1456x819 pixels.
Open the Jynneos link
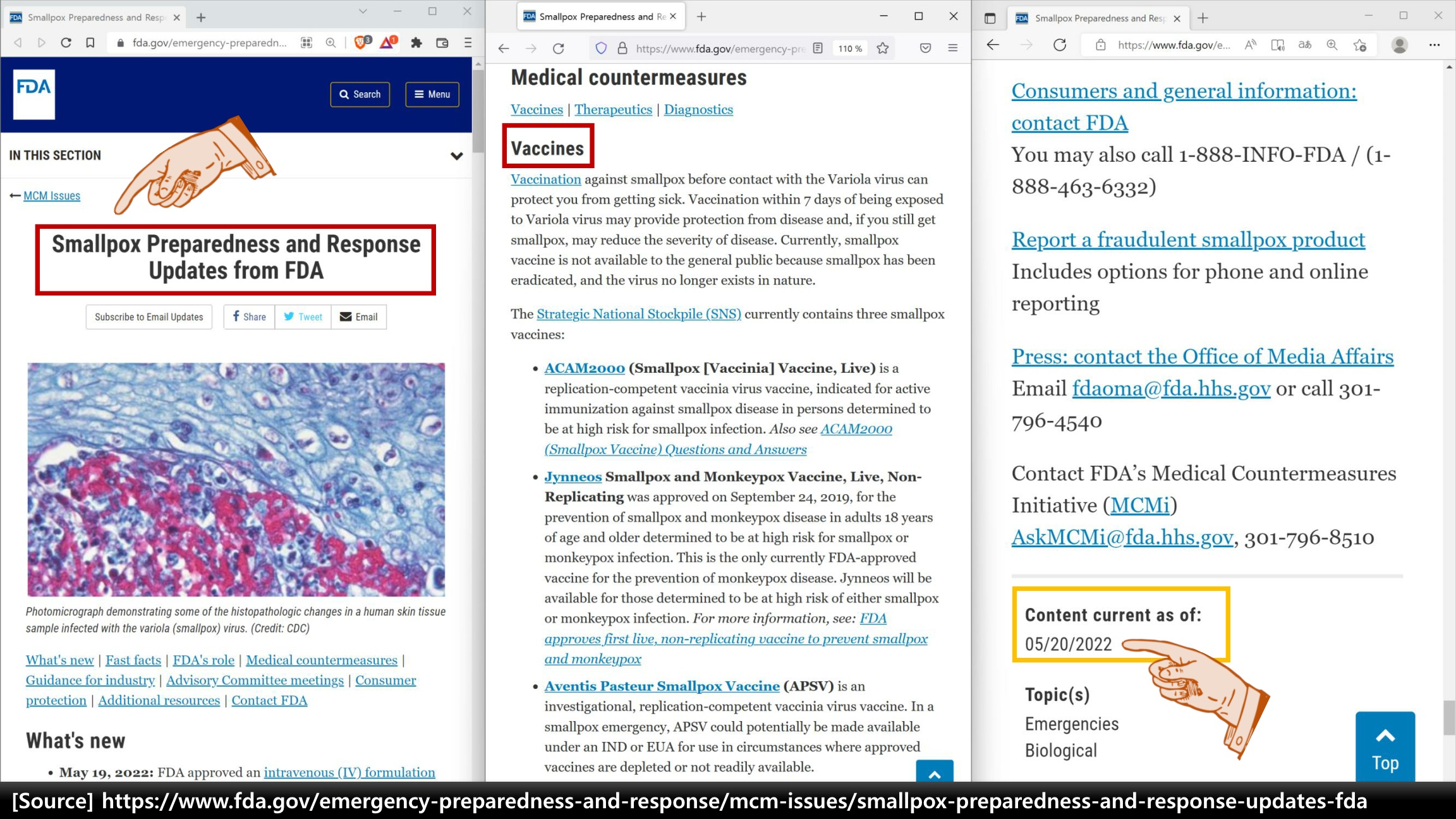[573, 476]
